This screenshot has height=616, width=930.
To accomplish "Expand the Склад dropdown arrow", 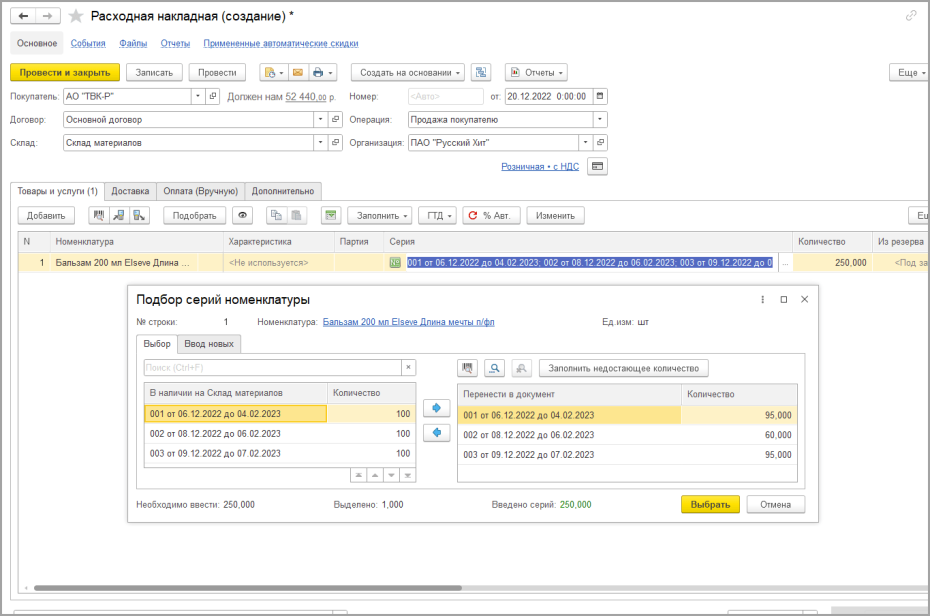I will pyautogui.click(x=320, y=142).
